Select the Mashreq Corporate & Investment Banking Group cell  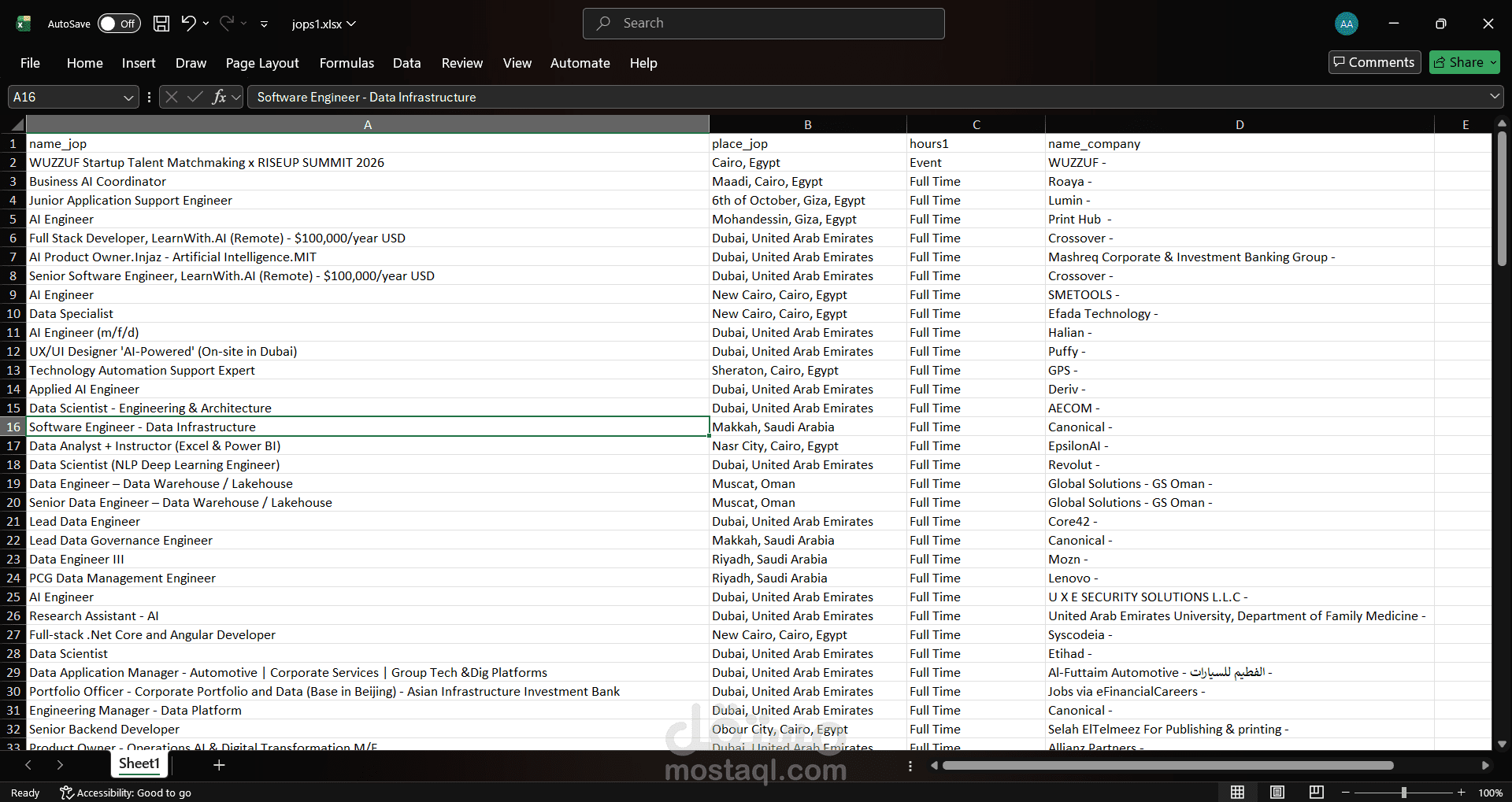(1240, 257)
